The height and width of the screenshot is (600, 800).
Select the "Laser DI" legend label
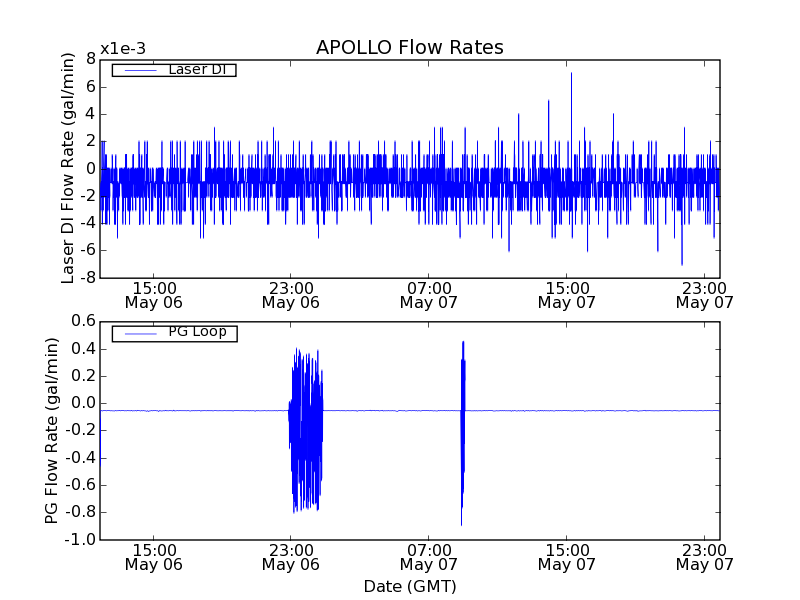(x=195, y=69)
